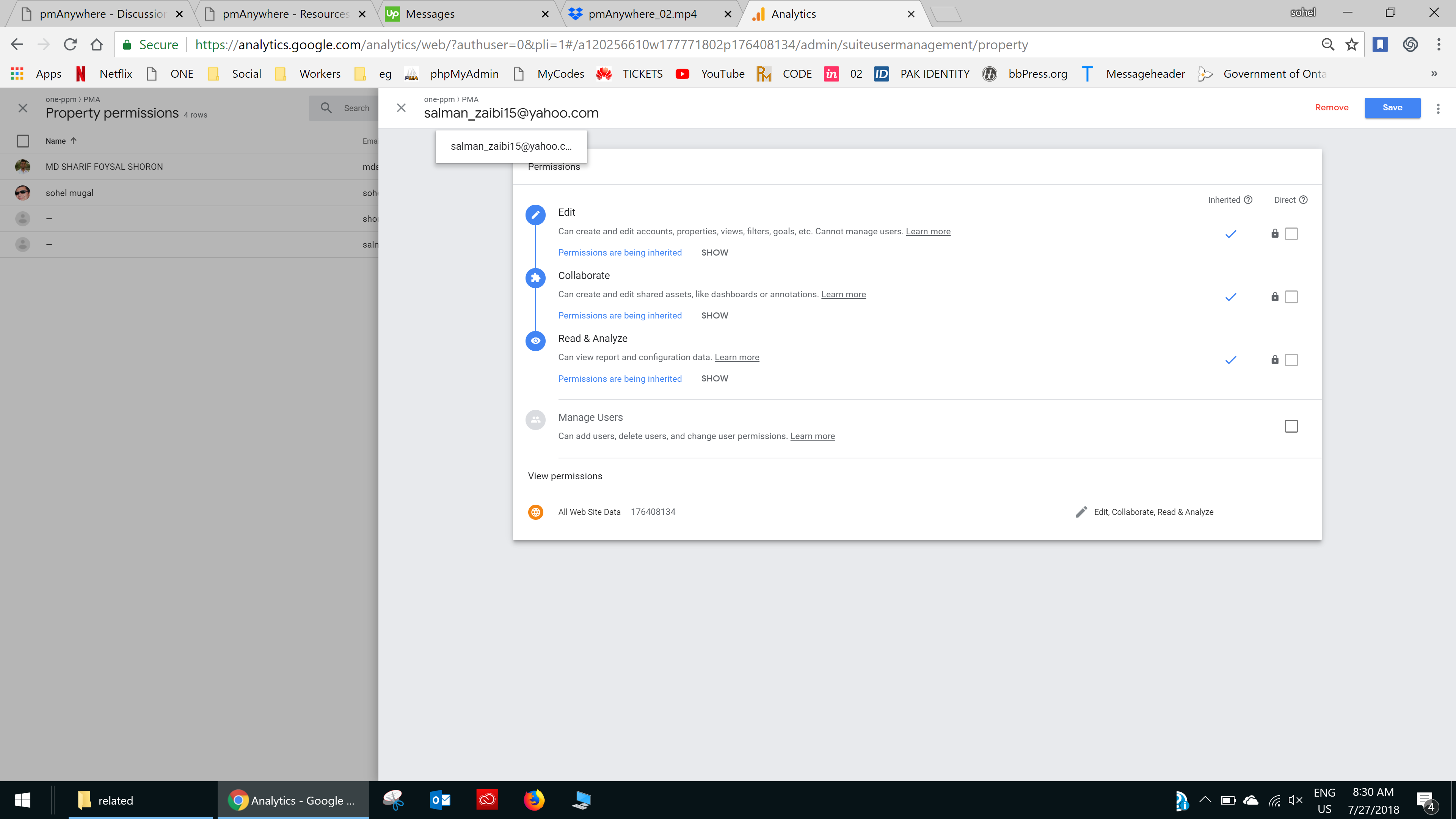Enable the direct Edit permission checkbox

click(1291, 234)
